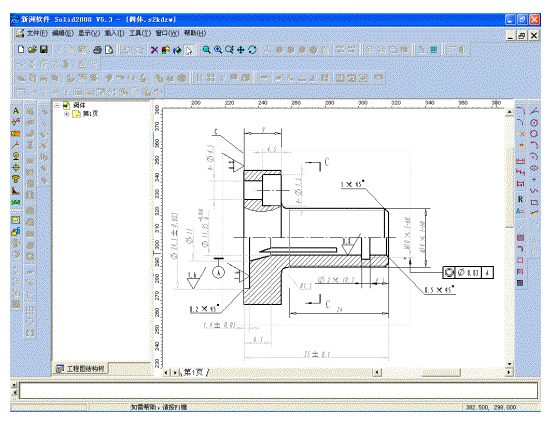The height and width of the screenshot is (429, 555).
Task: Restore the inner document window
Action: 521,35
